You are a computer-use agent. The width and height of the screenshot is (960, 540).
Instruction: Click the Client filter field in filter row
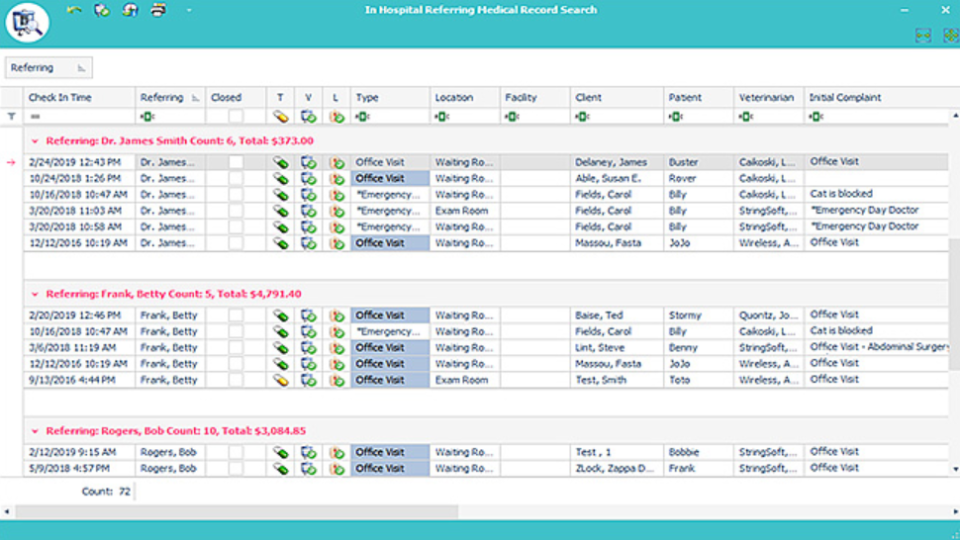(x=617, y=116)
